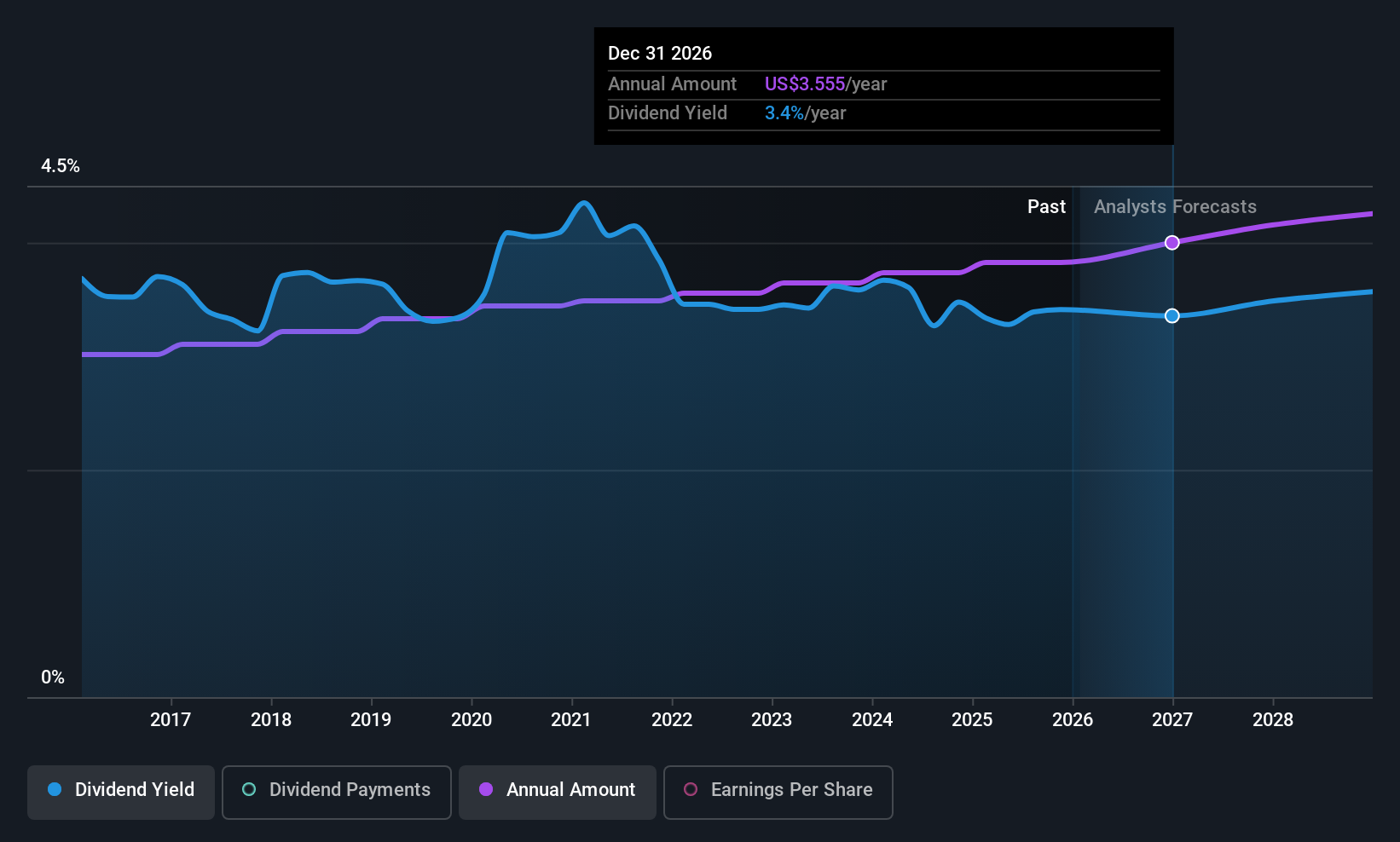Viewport: 1400px width, 842px height.
Task: Click the 4.5% y-axis label
Action: (61, 166)
